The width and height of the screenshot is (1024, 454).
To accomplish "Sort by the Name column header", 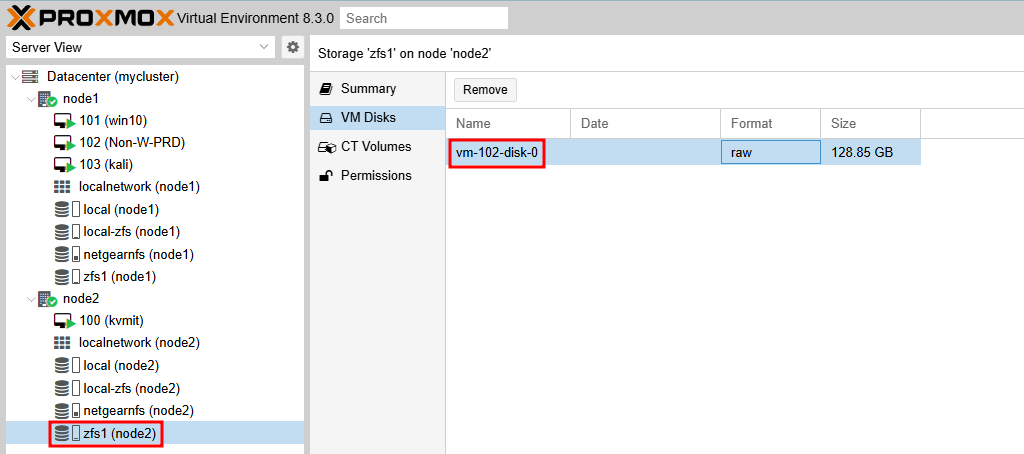I will pyautogui.click(x=509, y=123).
